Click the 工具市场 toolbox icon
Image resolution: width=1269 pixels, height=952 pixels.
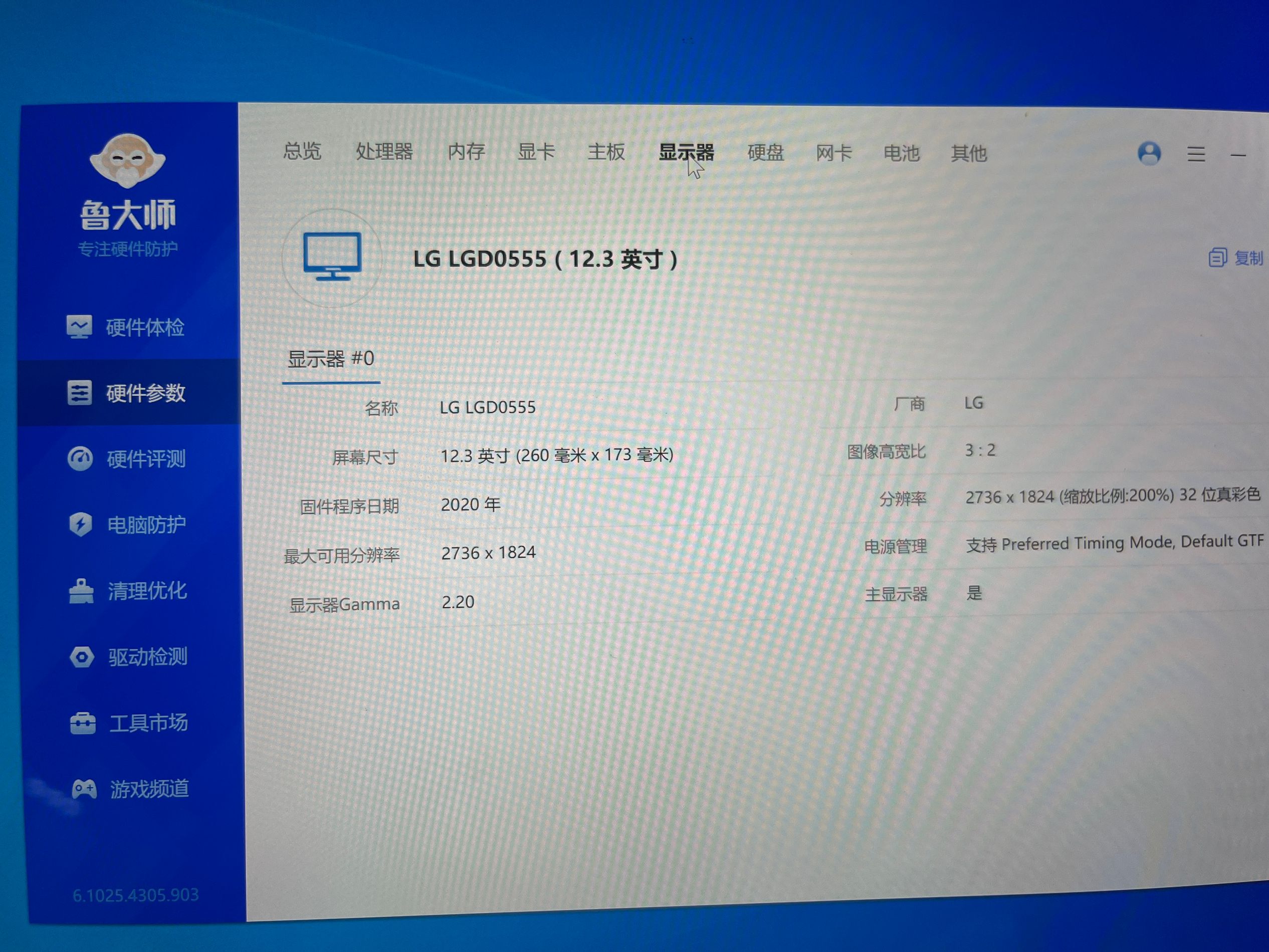click(83, 723)
